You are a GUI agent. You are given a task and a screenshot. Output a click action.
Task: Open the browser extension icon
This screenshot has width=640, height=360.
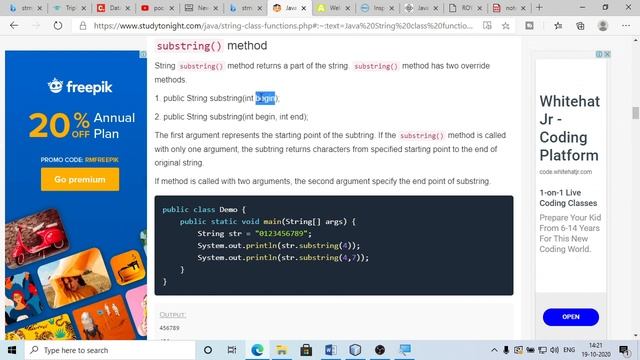pos(529,26)
